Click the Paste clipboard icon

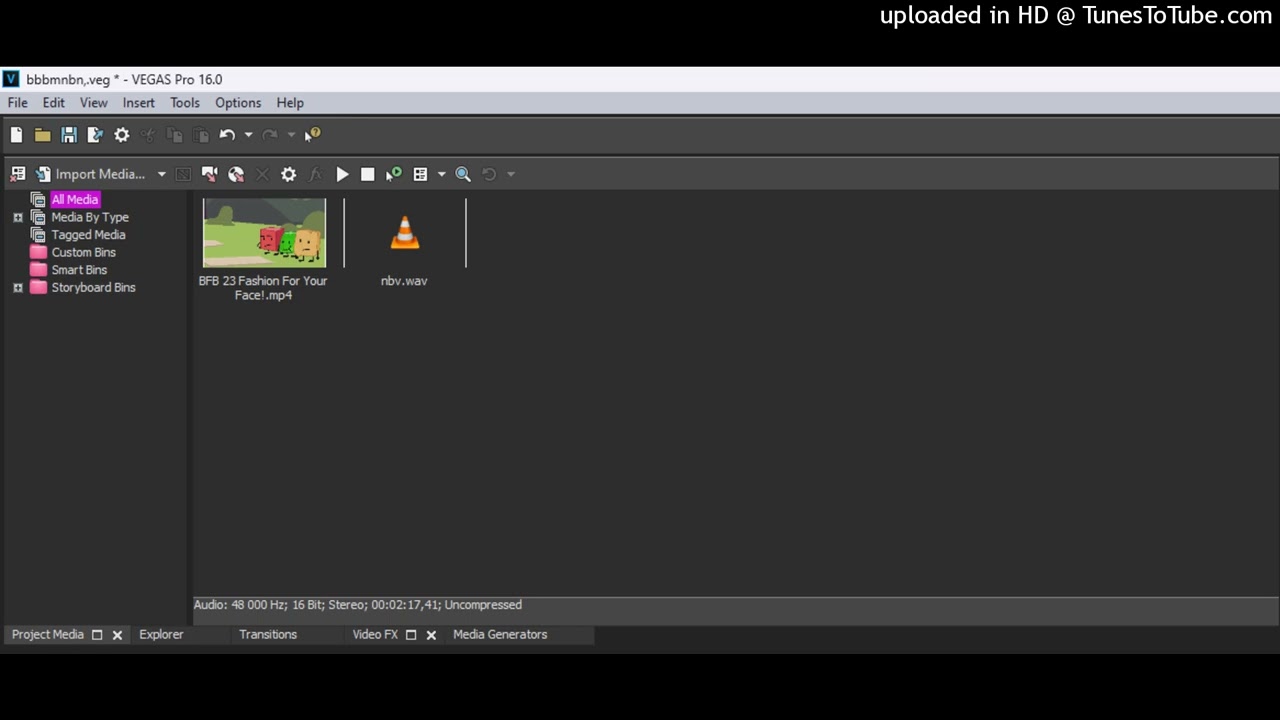click(x=201, y=135)
